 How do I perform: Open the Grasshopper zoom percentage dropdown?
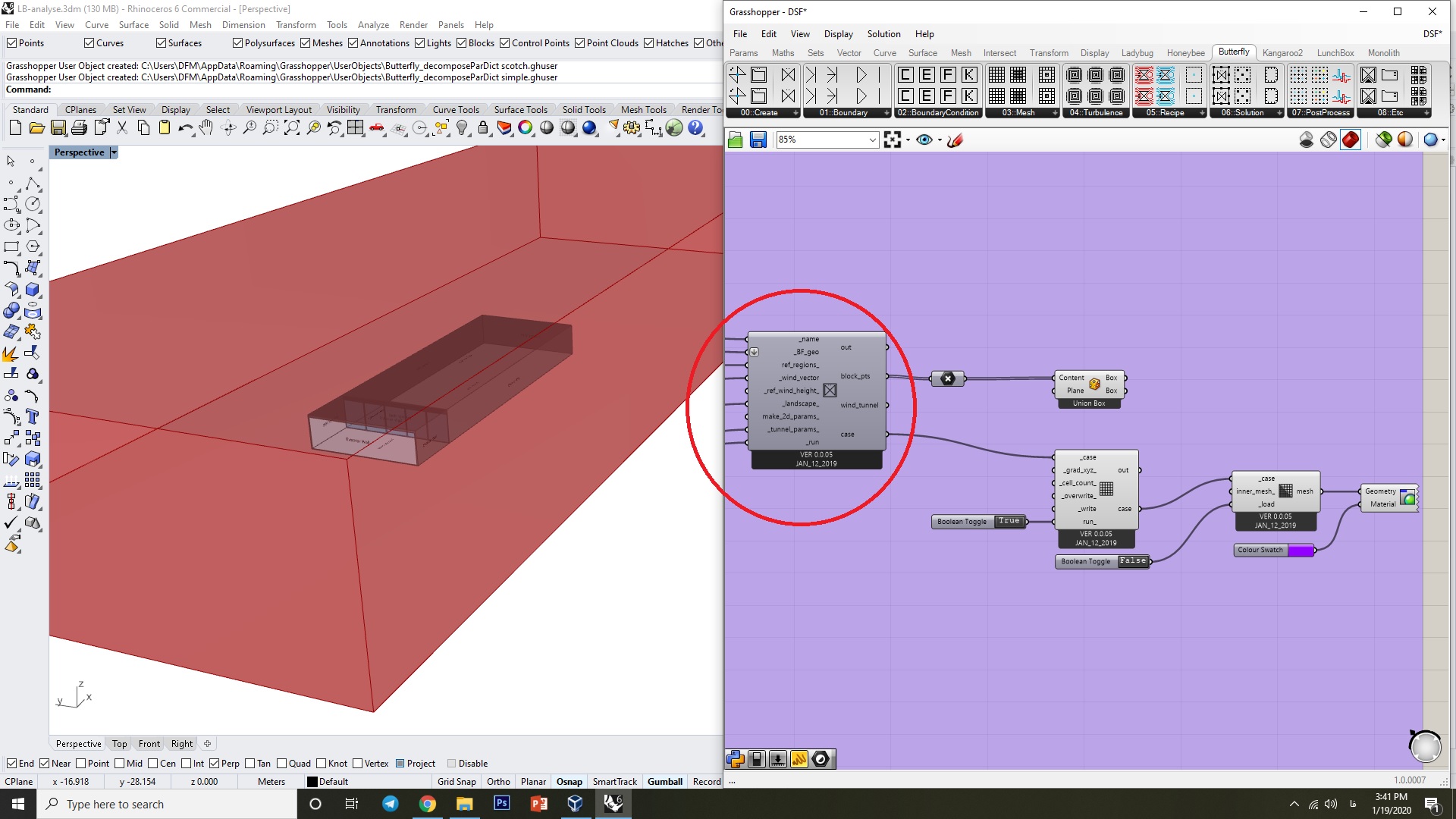pos(872,140)
